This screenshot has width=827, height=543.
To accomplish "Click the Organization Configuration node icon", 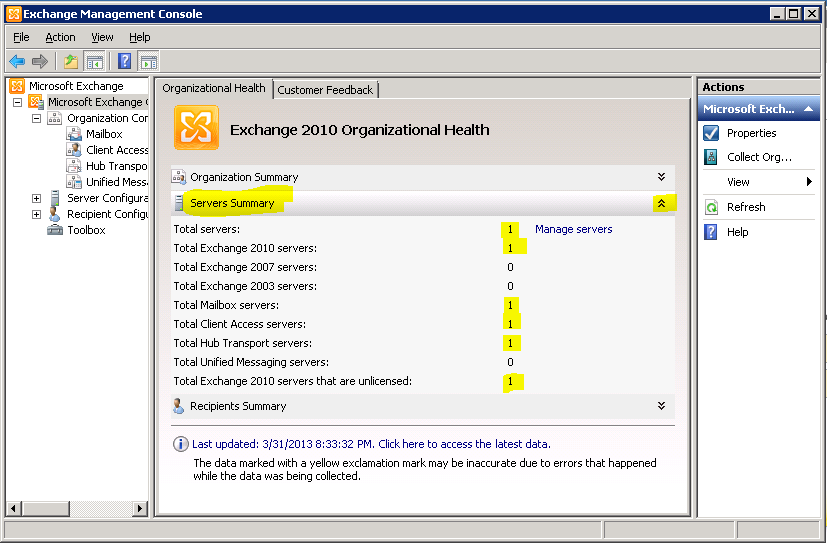I will [x=55, y=118].
